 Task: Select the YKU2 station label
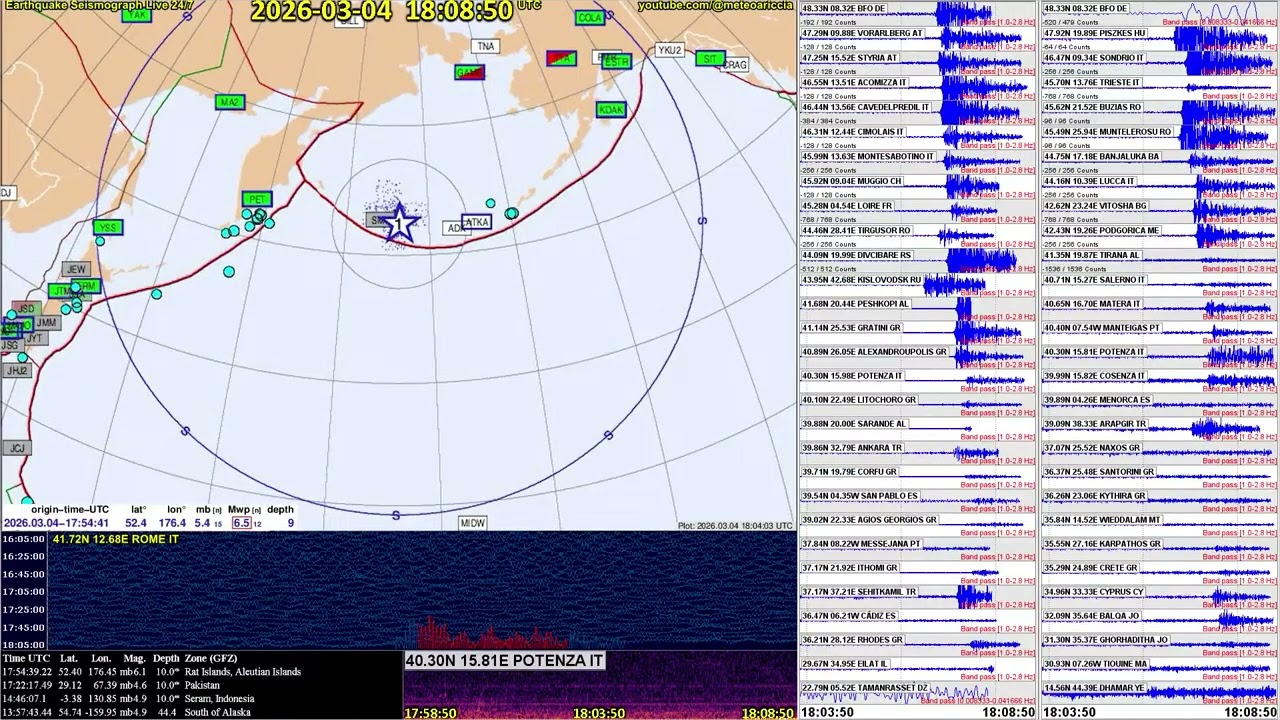click(x=670, y=50)
